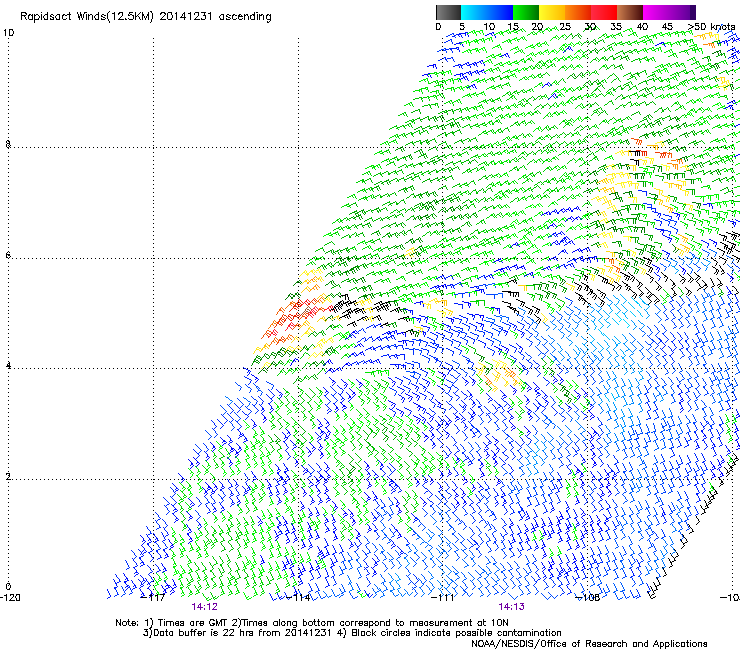Click the latitude axis label '6'

pos(8,255)
